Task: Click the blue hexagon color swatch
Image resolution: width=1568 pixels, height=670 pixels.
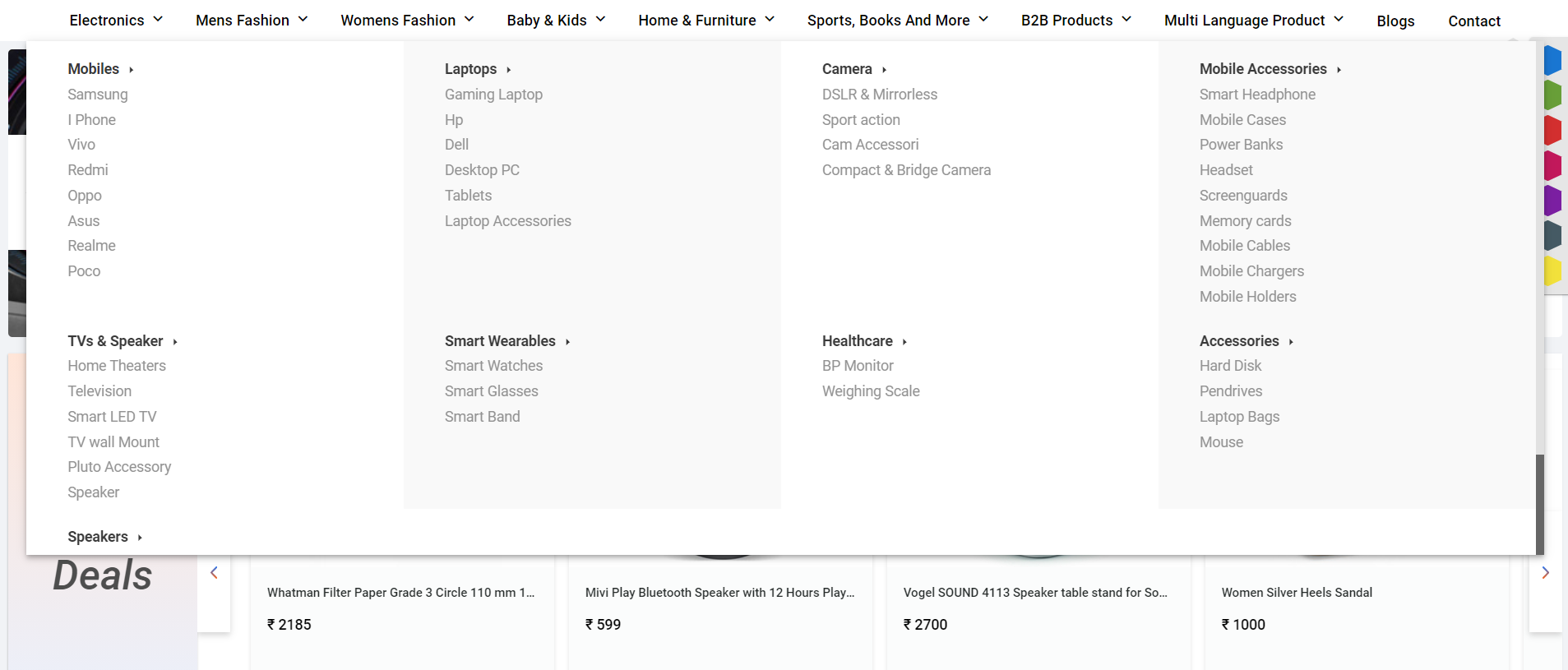Action: 1552,61
